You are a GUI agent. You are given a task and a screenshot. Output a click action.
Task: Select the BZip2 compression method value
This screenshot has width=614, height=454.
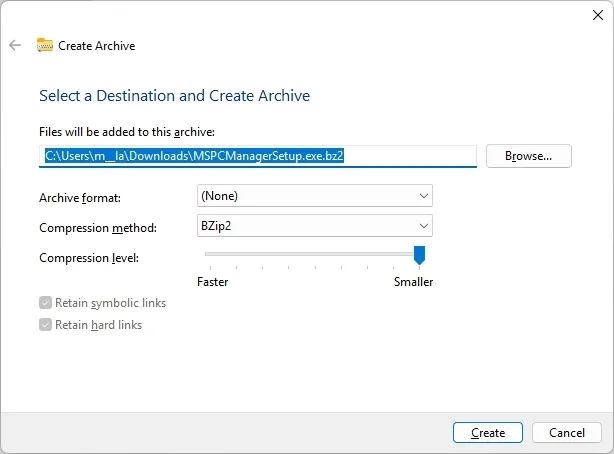point(216,226)
